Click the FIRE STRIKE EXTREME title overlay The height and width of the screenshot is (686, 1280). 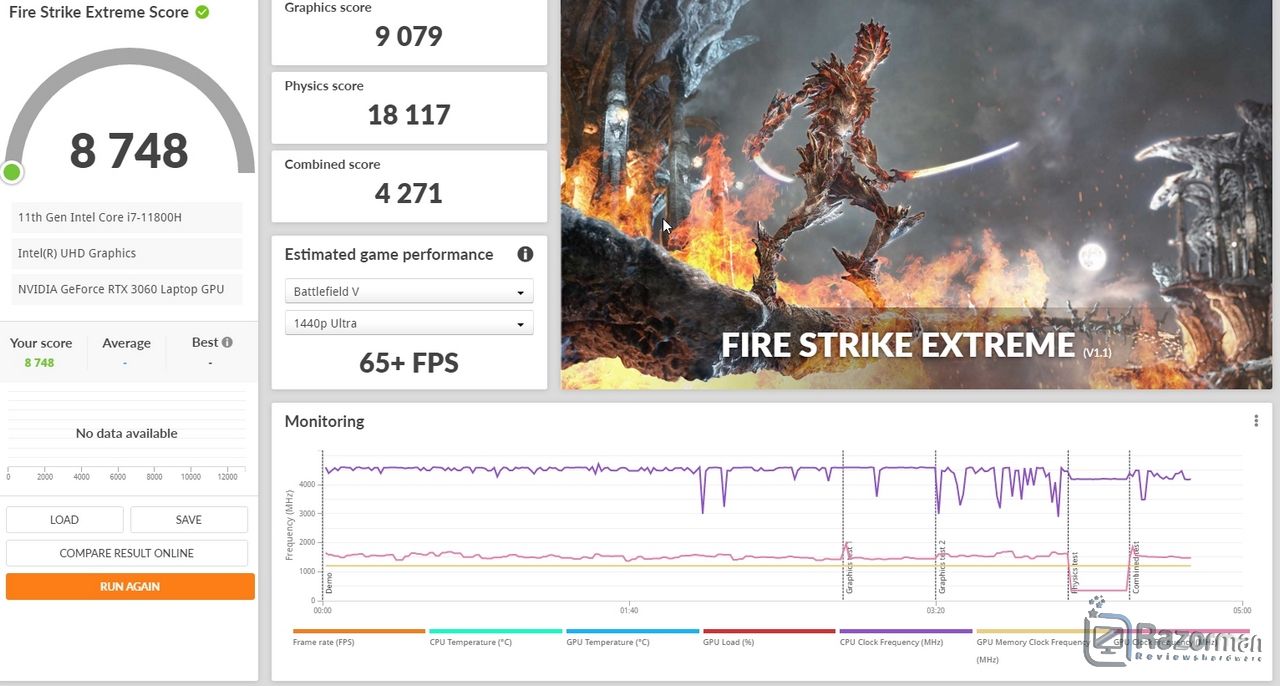898,345
